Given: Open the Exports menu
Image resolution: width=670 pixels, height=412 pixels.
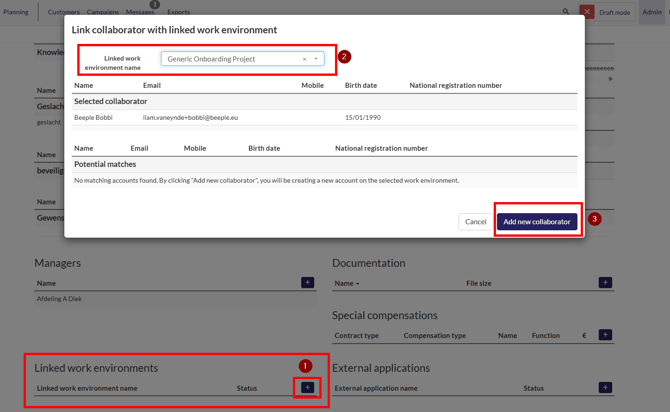Looking at the screenshot, I should click(178, 12).
